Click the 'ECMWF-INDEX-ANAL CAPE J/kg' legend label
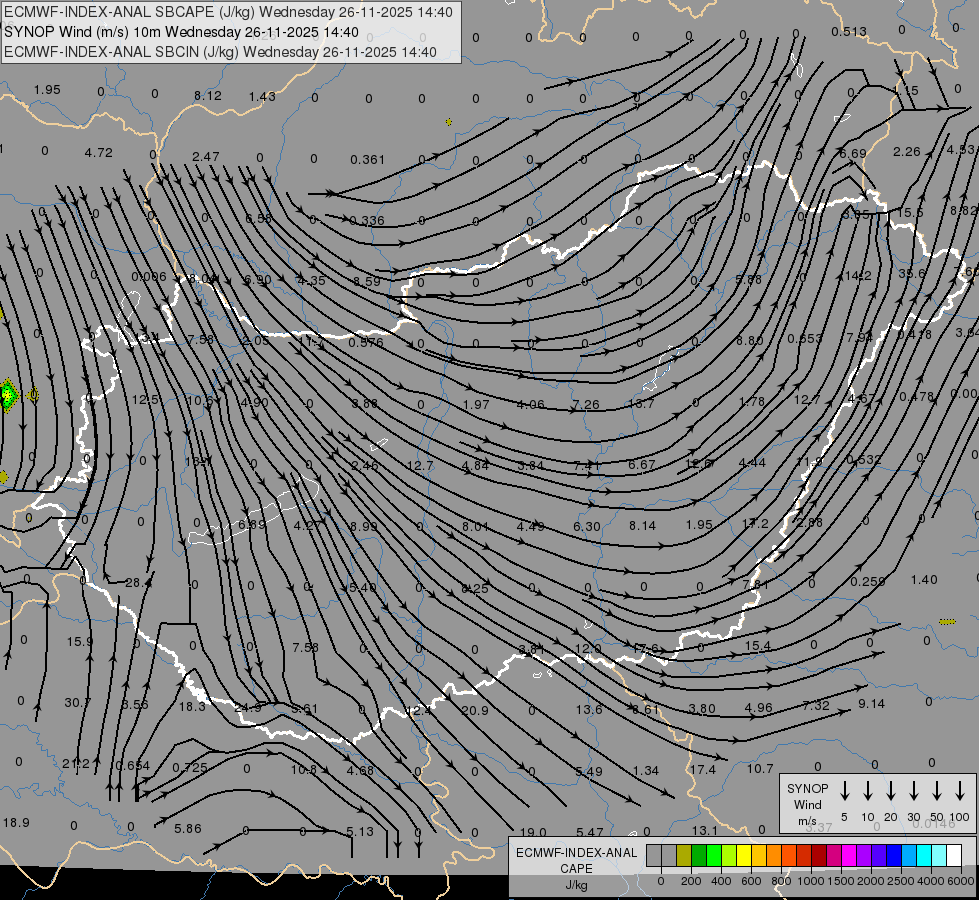Screen dimensions: 979x900 coord(576,868)
